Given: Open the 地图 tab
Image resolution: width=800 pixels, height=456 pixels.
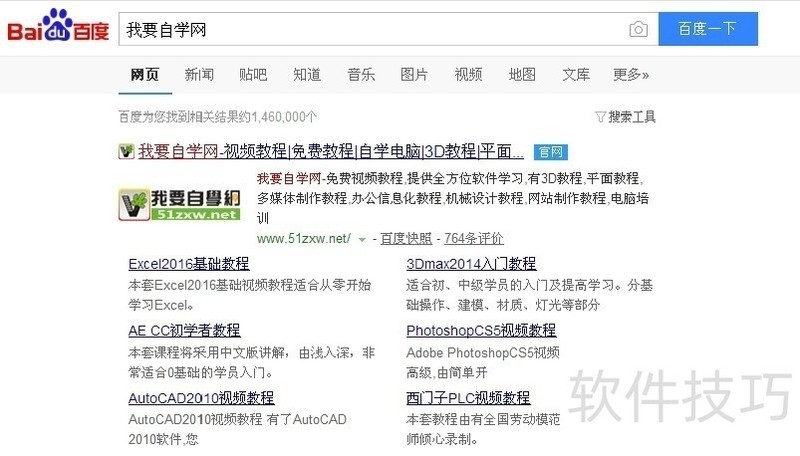Looking at the screenshot, I should coord(522,74).
